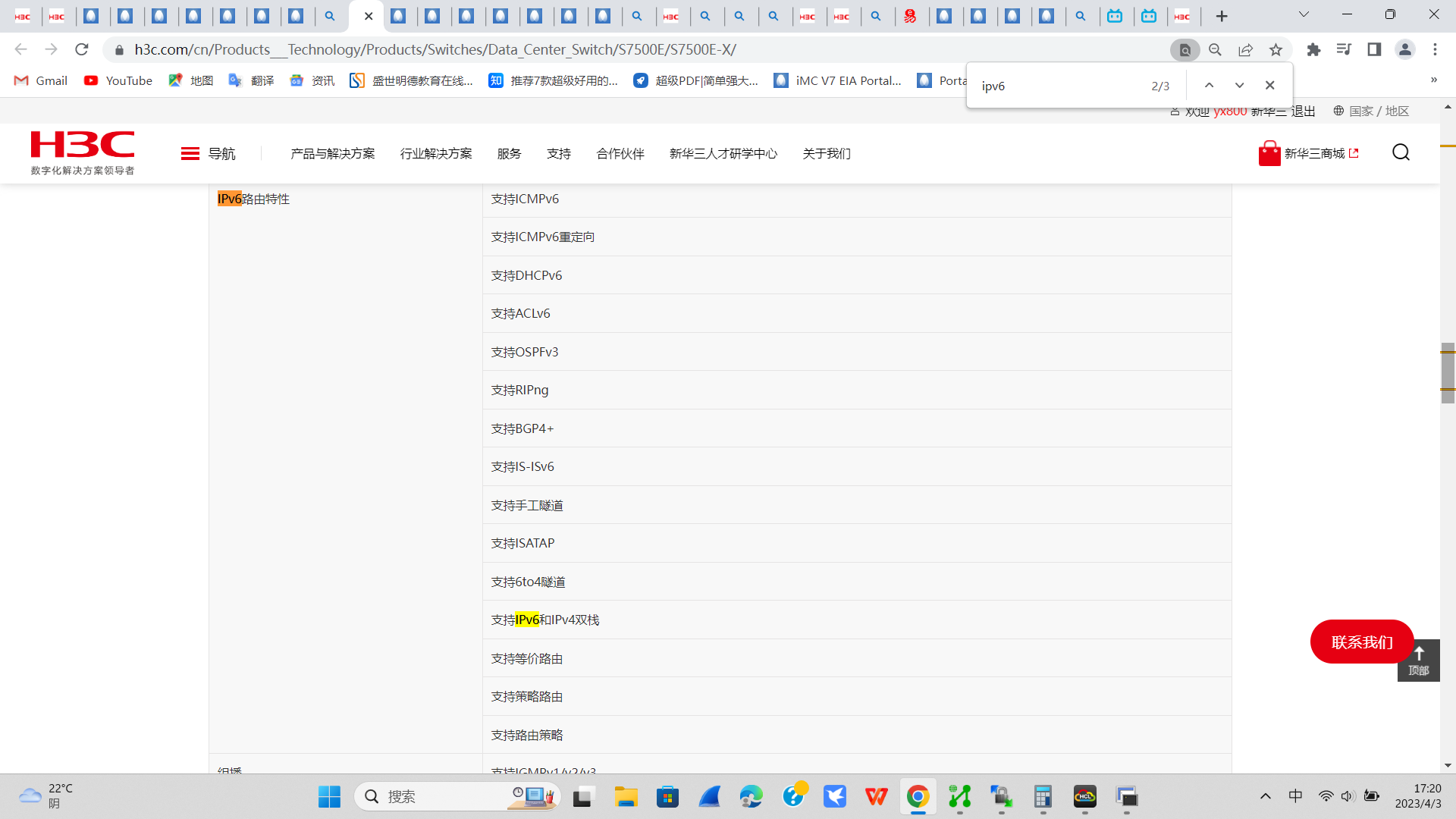Screen dimensions: 1456x819
Task: Toggle Chrome side panel icon
Action: [x=1374, y=50]
